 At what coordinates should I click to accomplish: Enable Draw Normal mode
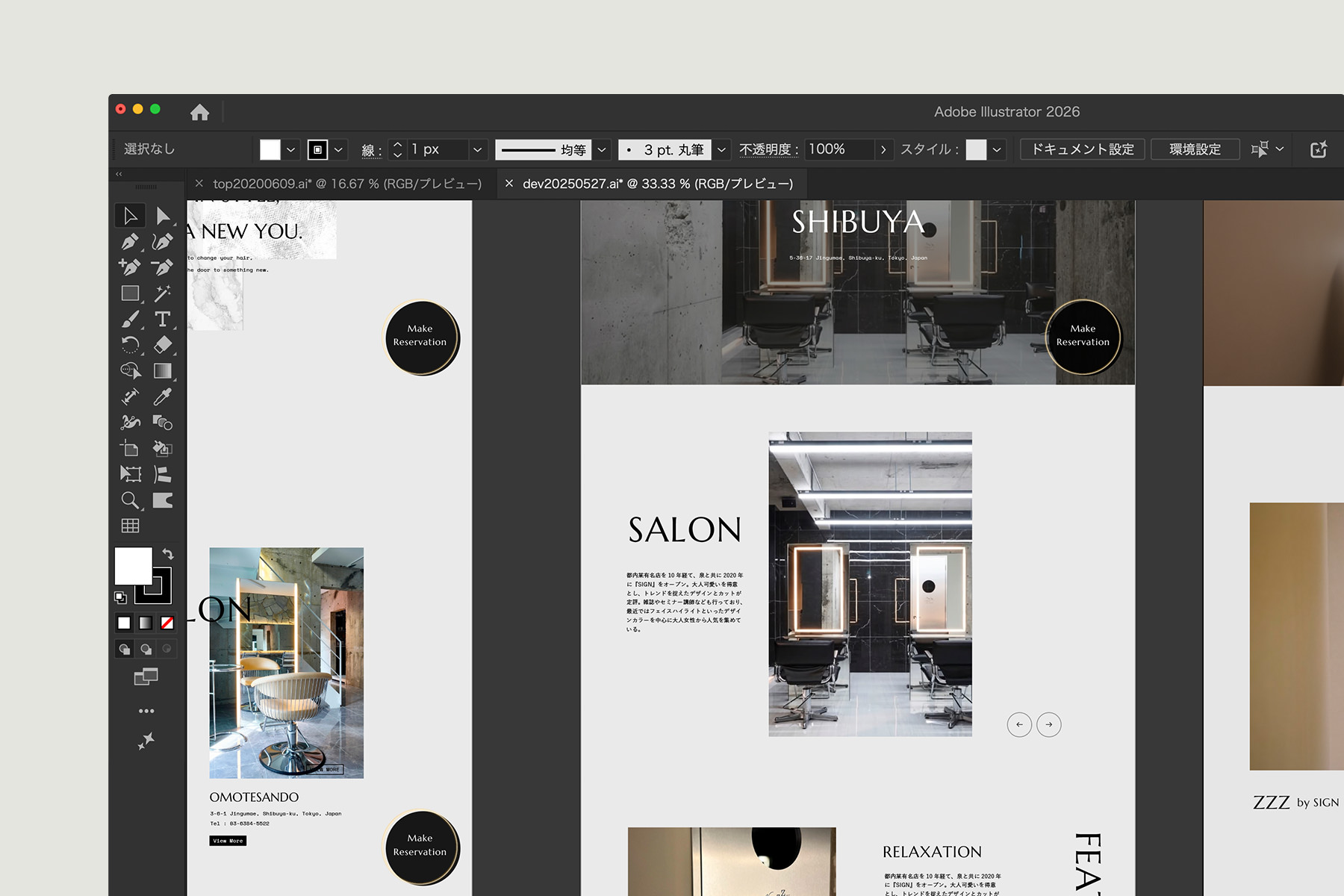tap(124, 649)
